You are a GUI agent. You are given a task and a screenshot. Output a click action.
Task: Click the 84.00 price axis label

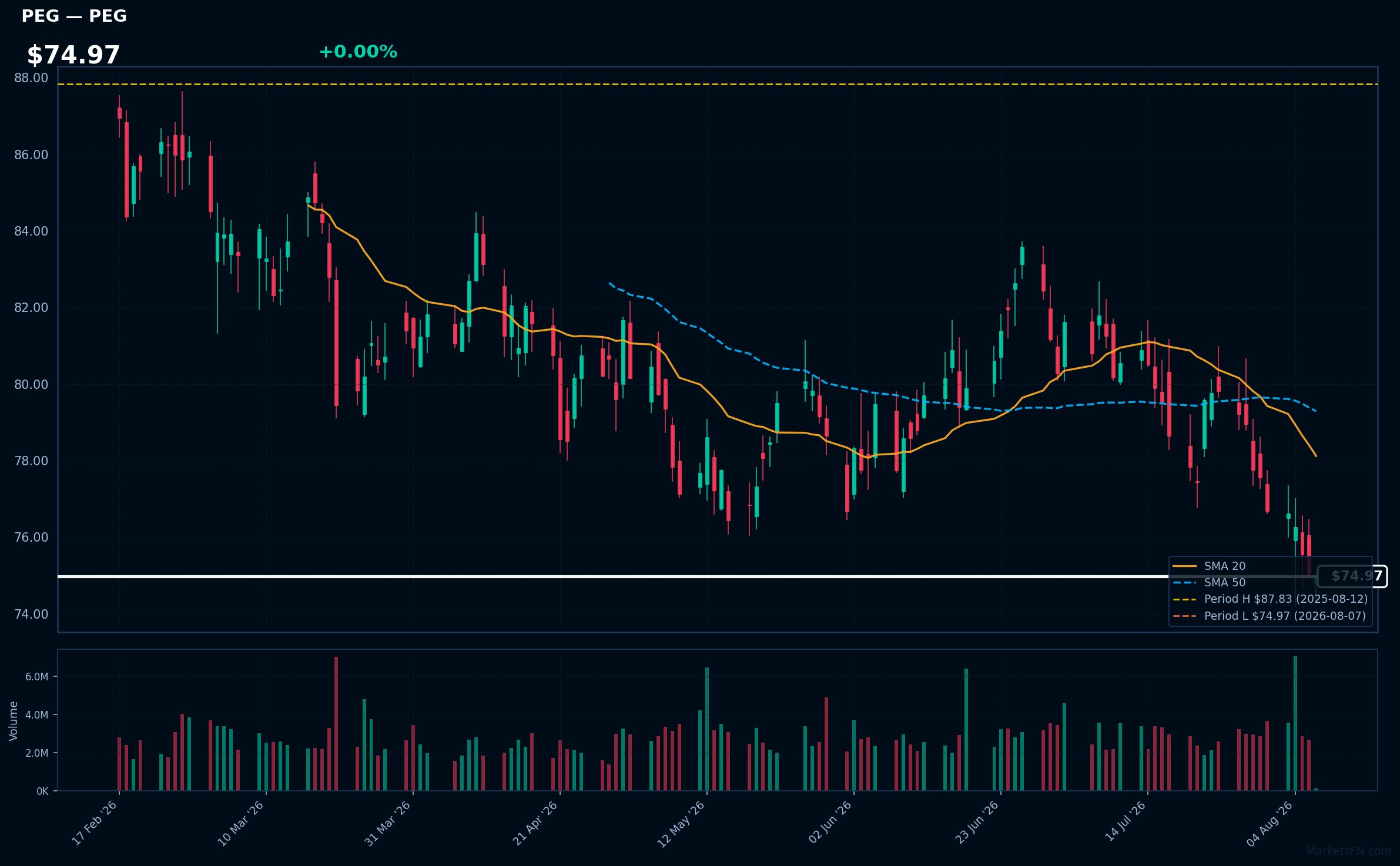point(31,231)
